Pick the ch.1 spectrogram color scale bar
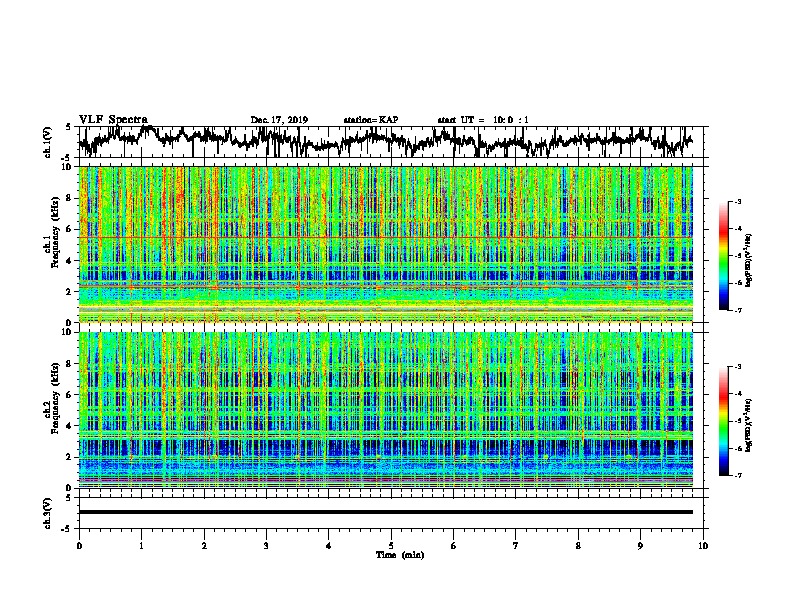Image resolution: width=792 pixels, height=612 pixels. coord(724,256)
